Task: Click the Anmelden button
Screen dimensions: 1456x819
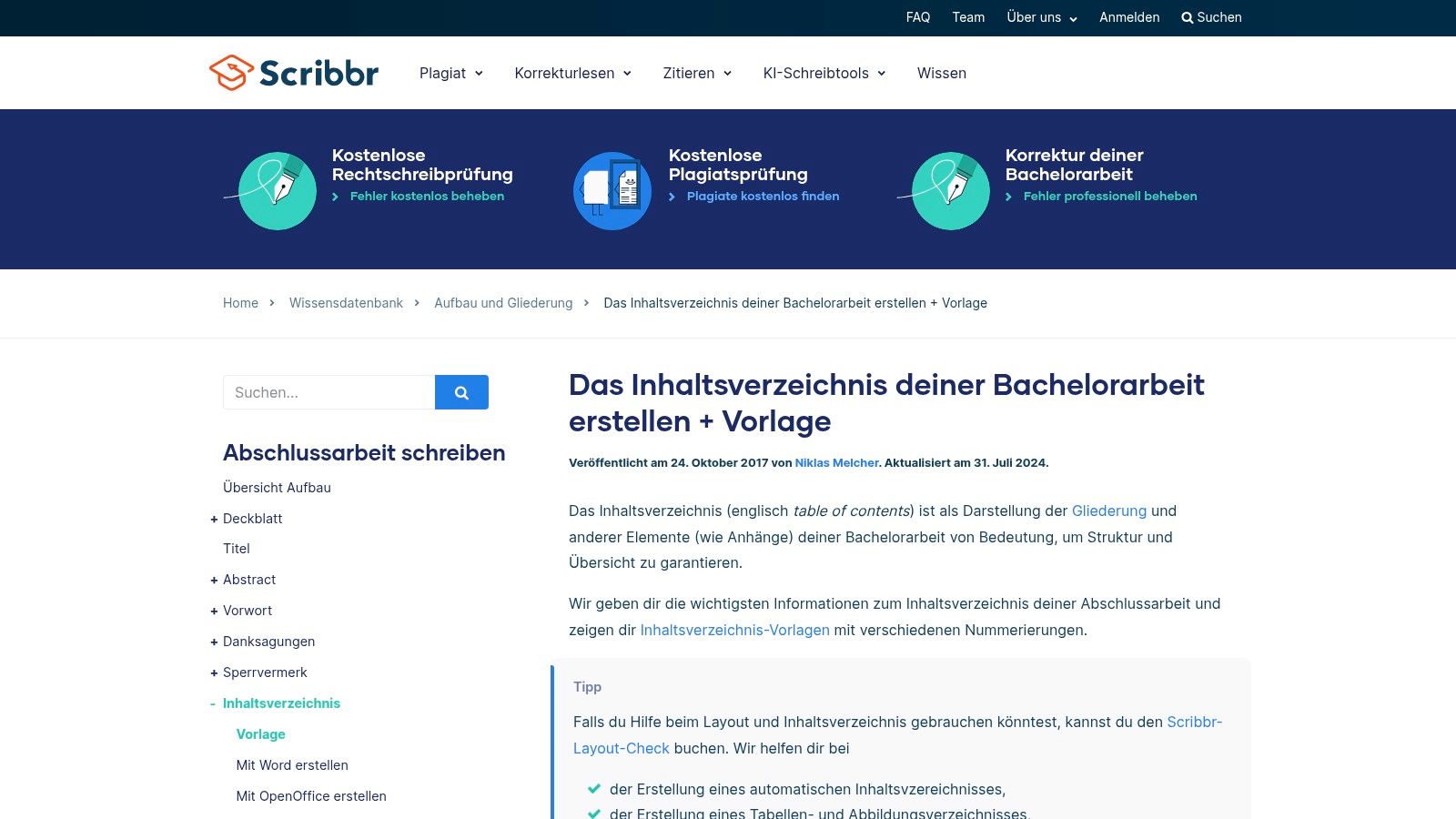Action: pyautogui.click(x=1129, y=17)
